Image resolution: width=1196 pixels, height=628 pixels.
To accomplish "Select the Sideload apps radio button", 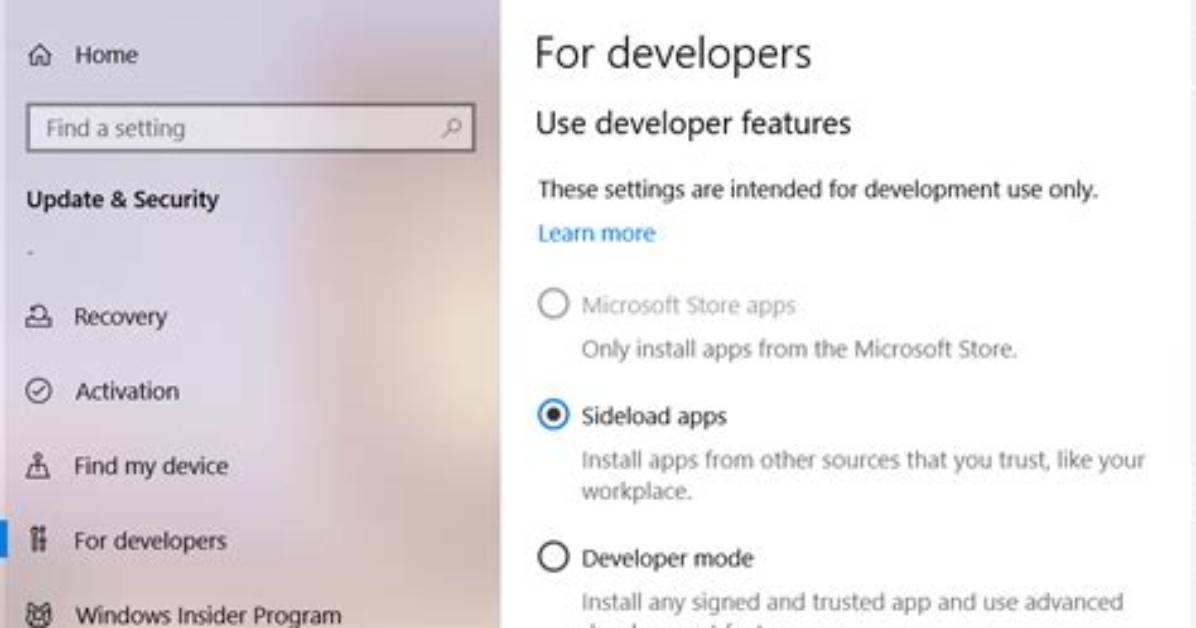I will click(553, 415).
